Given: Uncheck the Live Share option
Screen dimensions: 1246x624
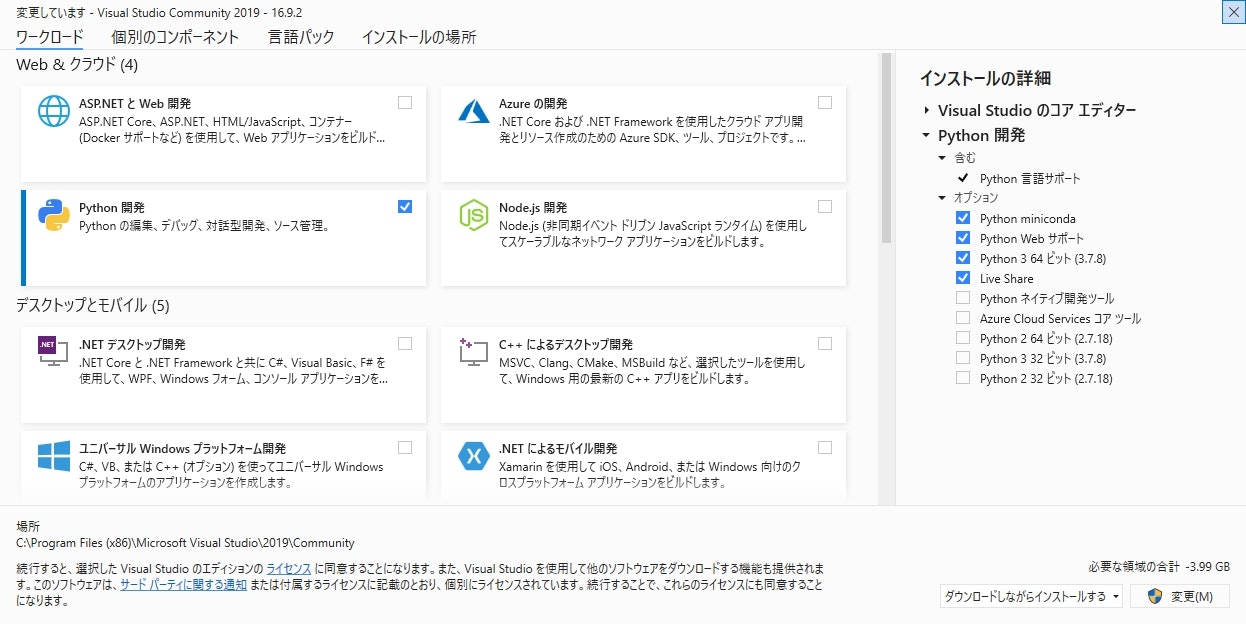Looking at the screenshot, I should tap(963, 278).
